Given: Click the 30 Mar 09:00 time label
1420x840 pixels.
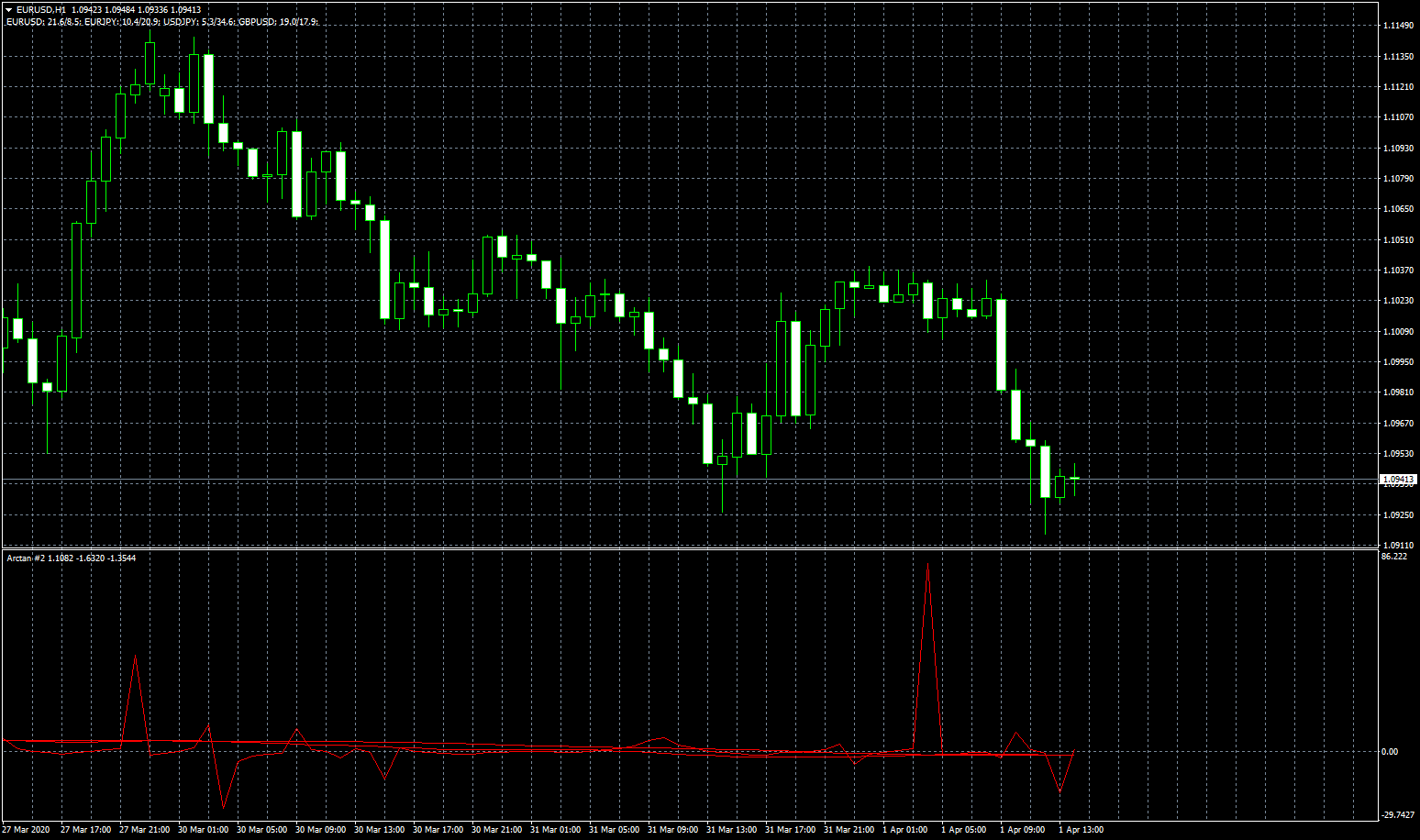Looking at the screenshot, I should (x=320, y=830).
